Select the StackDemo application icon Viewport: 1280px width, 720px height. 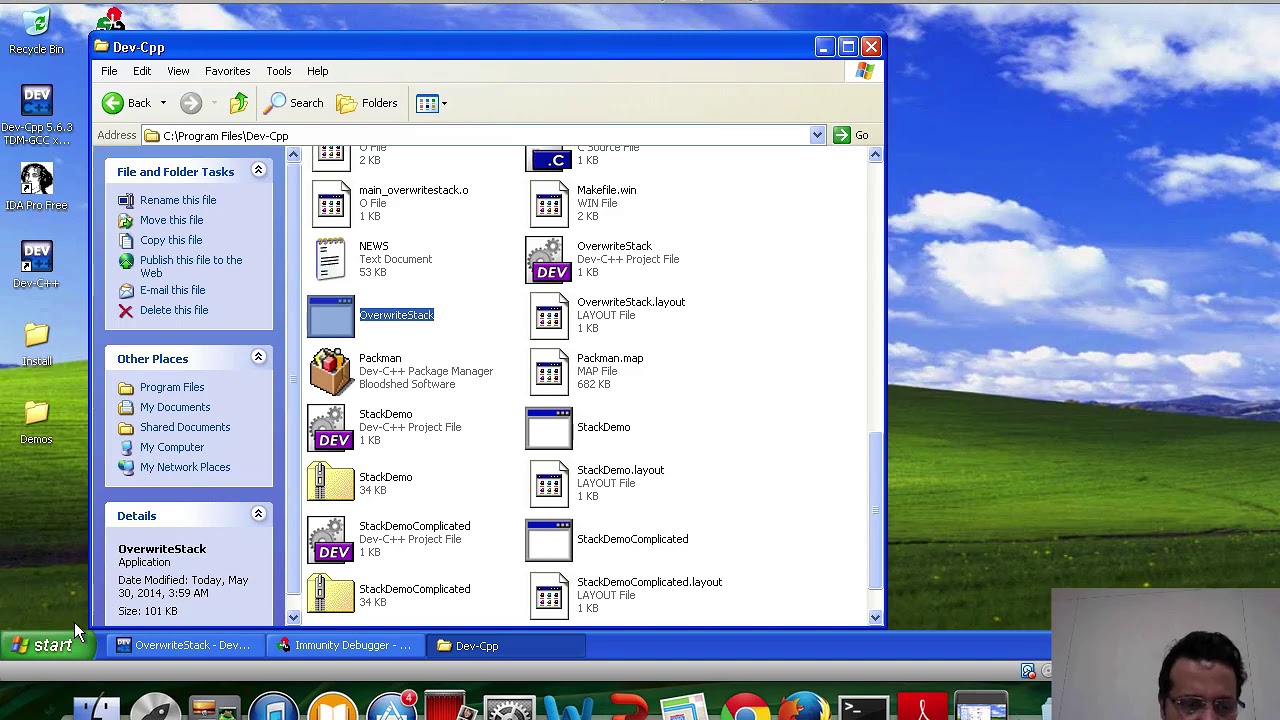(x=549, y=428)
